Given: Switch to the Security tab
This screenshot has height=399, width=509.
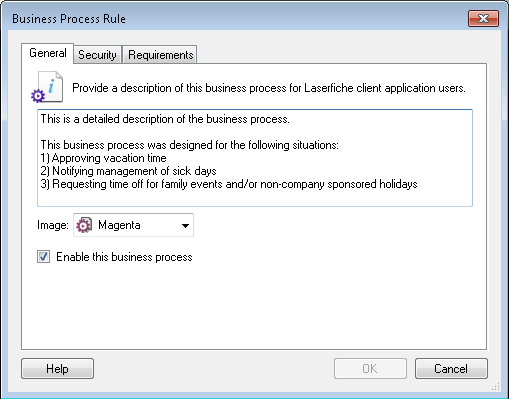Looking at the screenshot, I should pyautogui.click(x=97, y=55).
